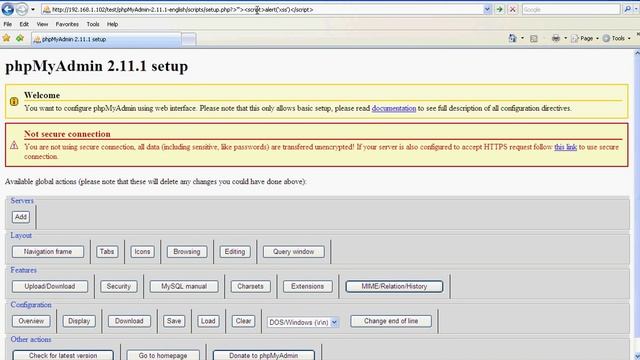This screenshot has width=640, height=360.
Task: Open the View menu
Action: (42, 24)
